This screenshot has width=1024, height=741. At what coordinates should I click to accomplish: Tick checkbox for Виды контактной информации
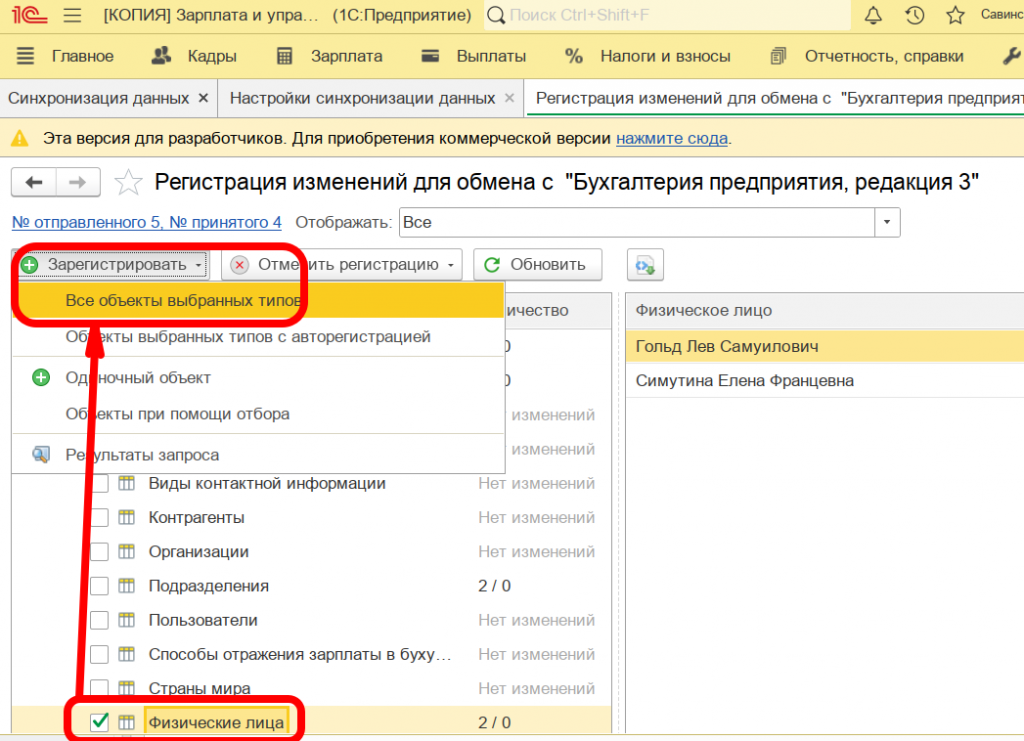(x=99, y=484)
